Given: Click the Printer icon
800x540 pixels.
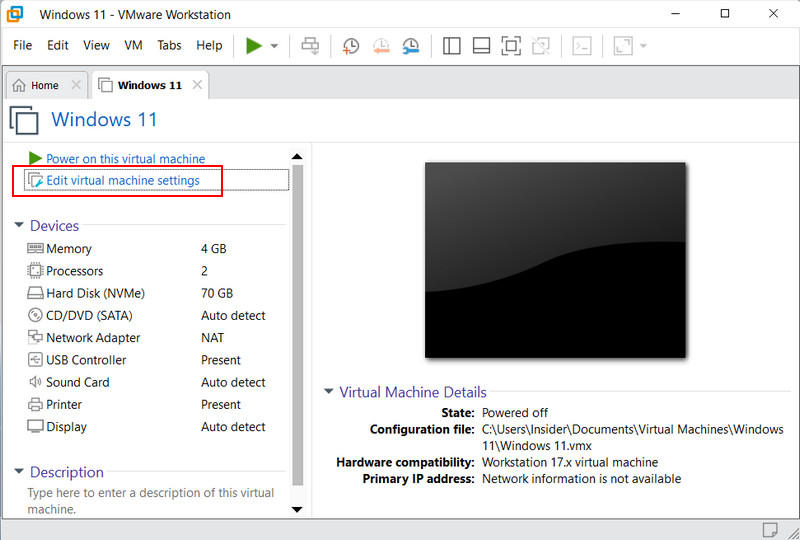Looking at the screenshot, I should tap(35, 405).
